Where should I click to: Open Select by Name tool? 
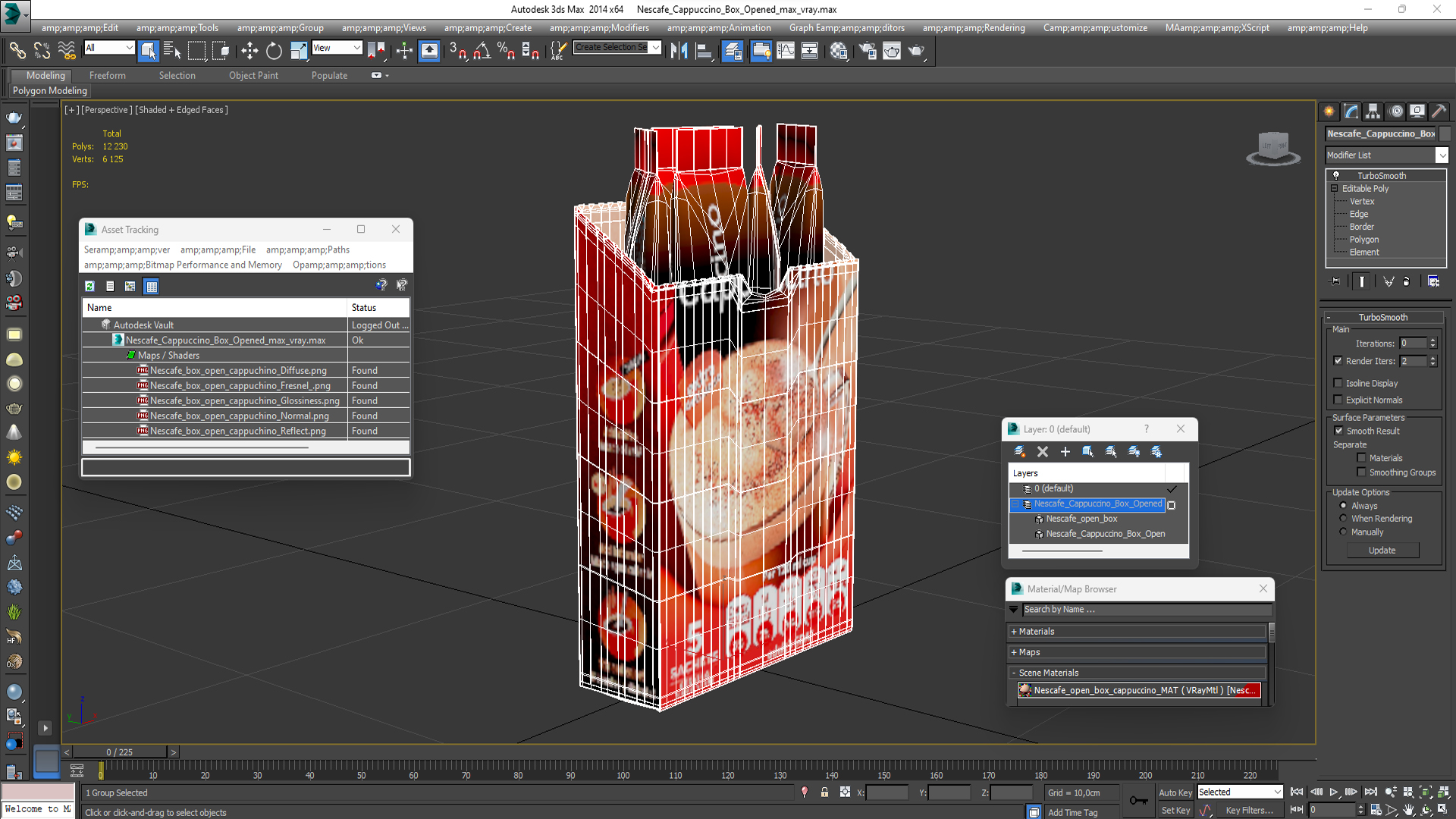pyautogui.click(x=172, y=51)
